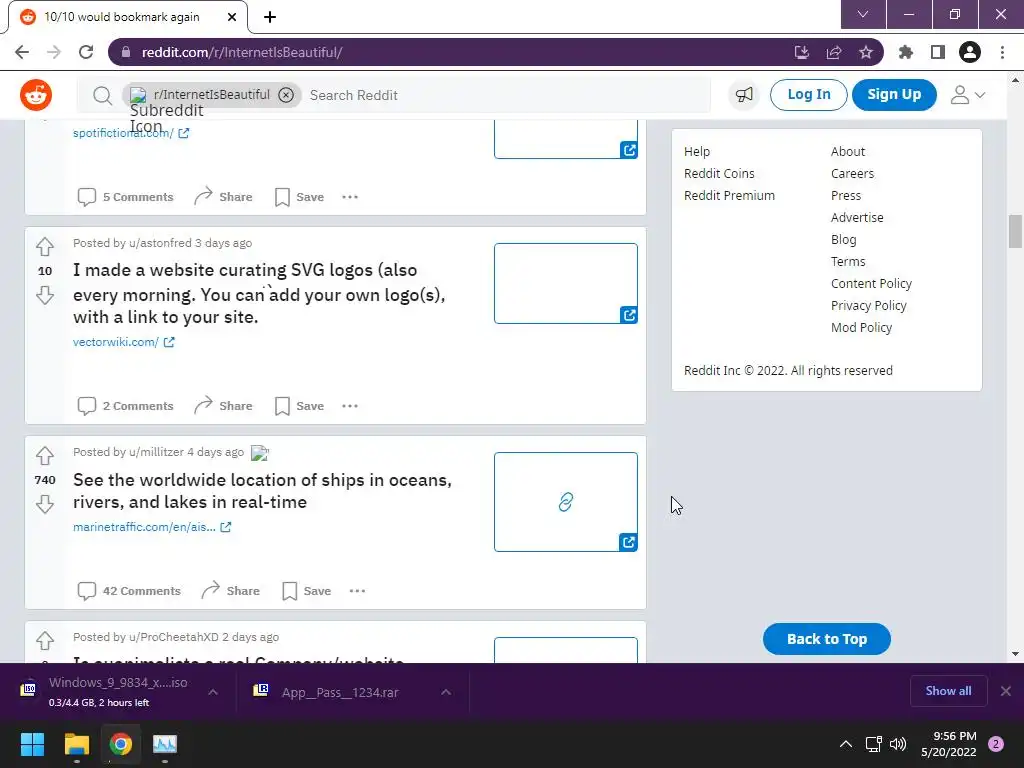Viewport: 1024px width, 768px height.
Task: Downvote the SVG logos post
Action: [x=44, y=295]
